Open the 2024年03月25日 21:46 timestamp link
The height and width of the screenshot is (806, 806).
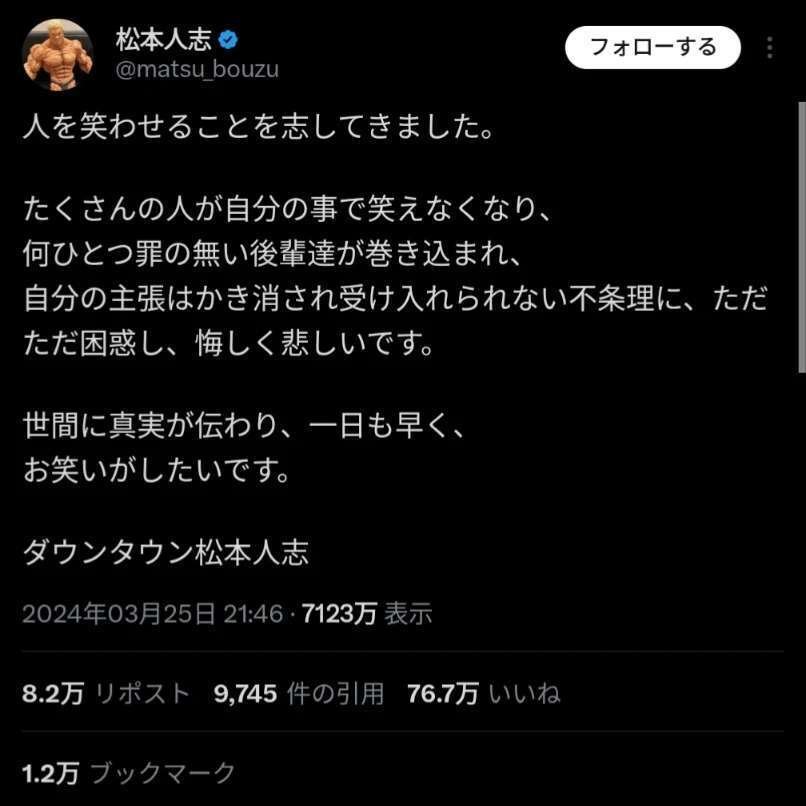point(153,613)
